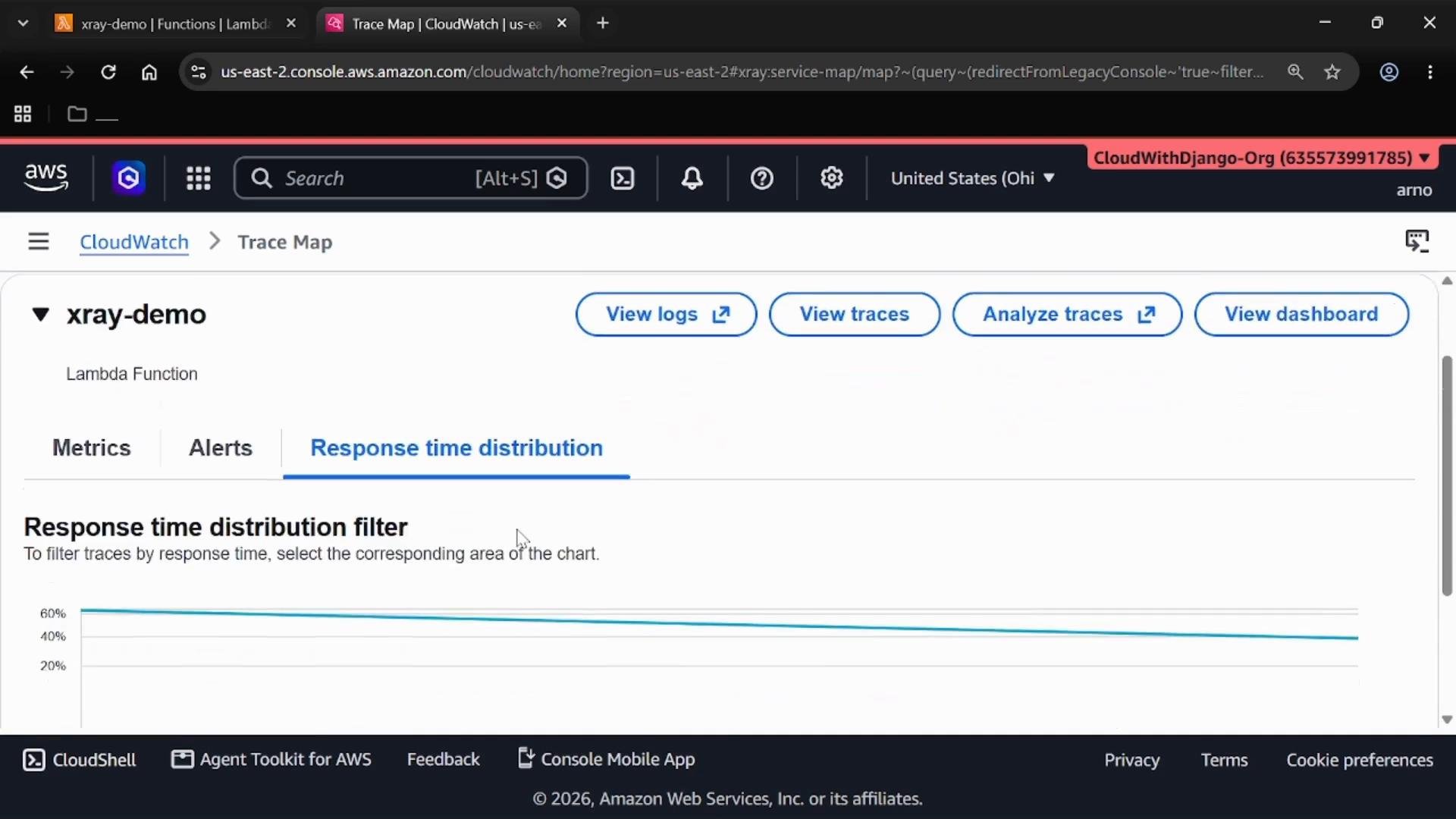Open the AWS home logo
This screenshot has width=1456, height=819.
click(46, 177)
